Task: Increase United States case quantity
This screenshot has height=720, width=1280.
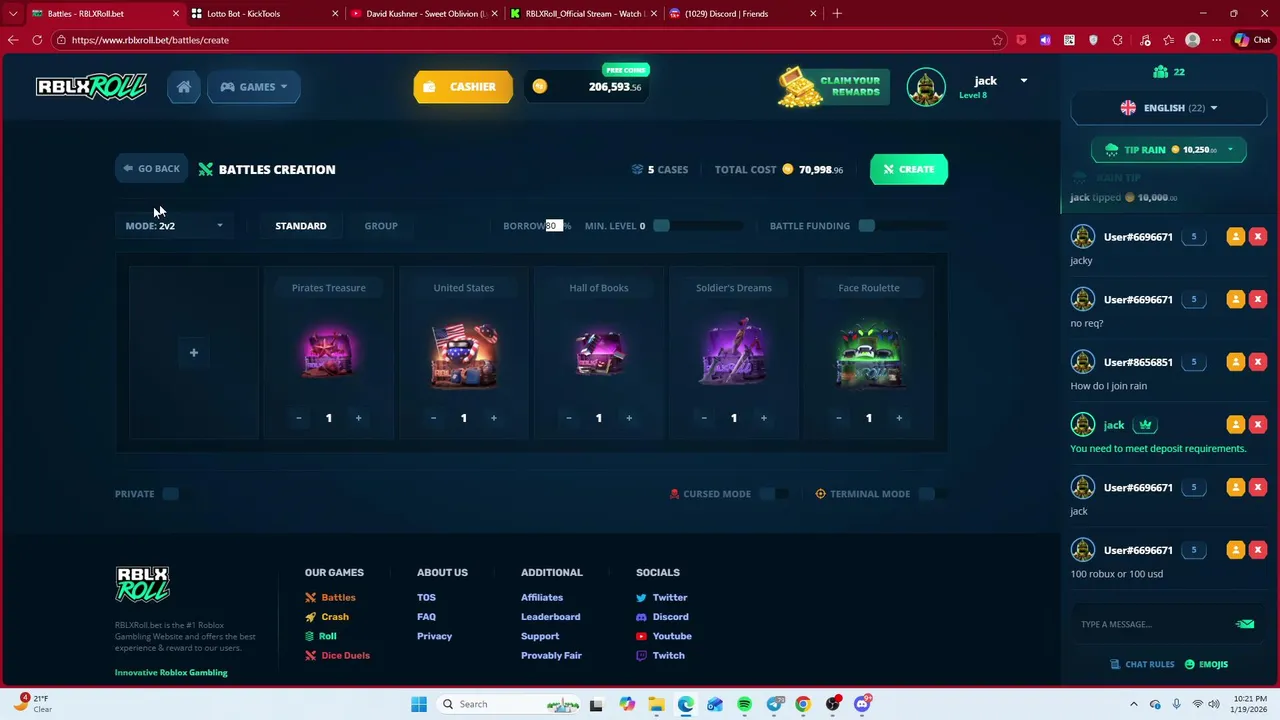Action: click(x=493, y=418)
